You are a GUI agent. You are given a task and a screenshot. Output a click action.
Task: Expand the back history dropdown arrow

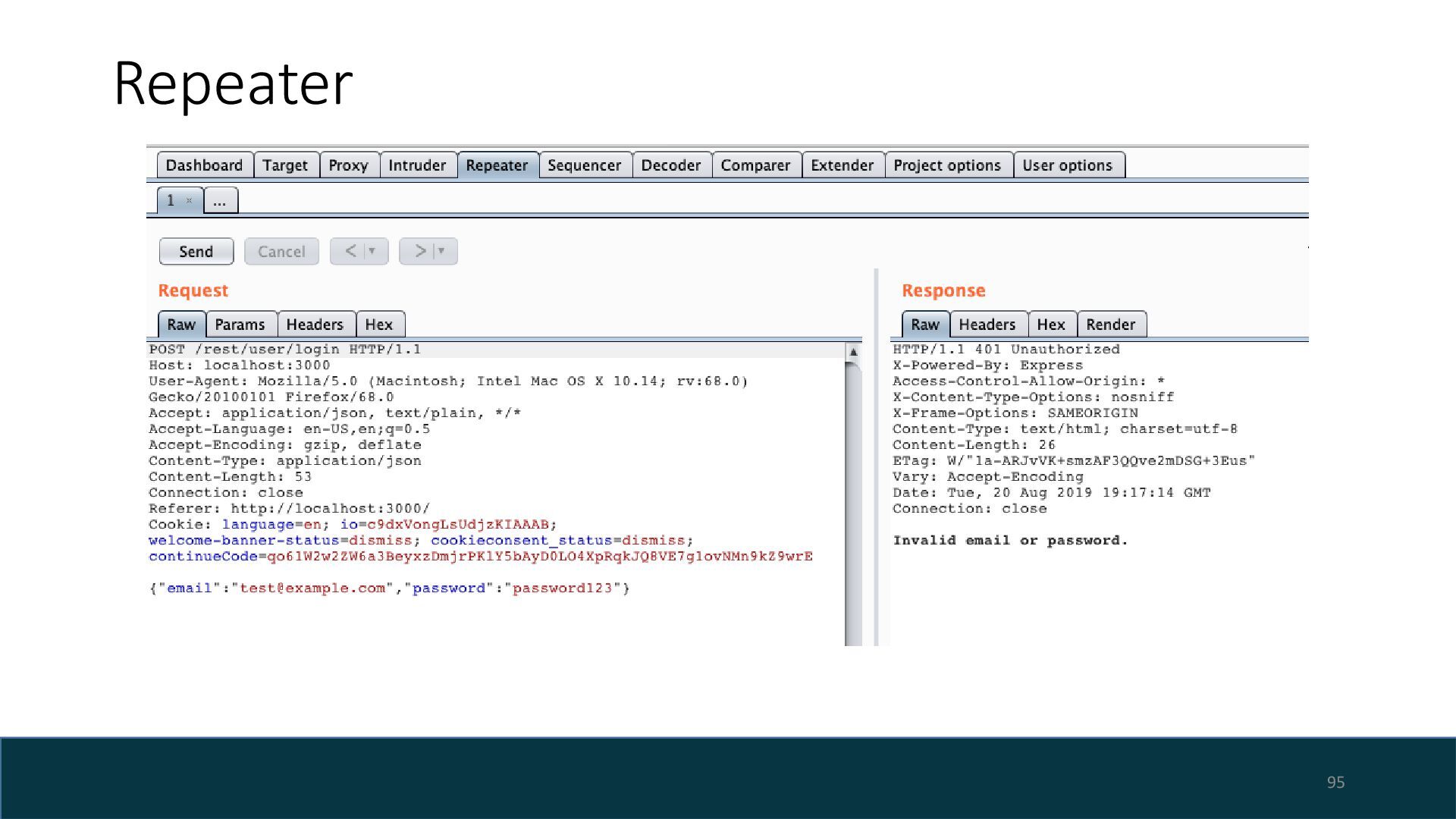372,251
